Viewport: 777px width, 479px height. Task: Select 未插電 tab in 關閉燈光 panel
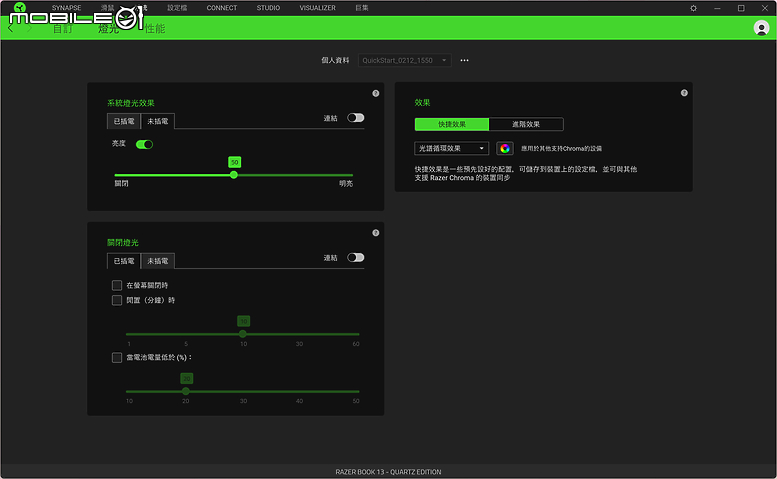click(x=158, y=261)
